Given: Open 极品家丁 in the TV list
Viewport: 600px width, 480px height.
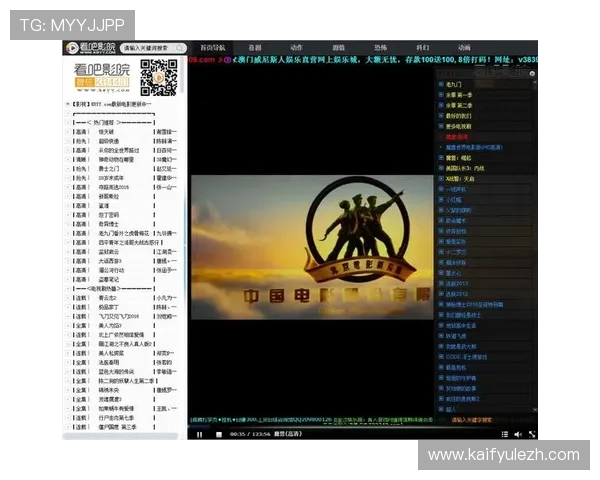Looking at the screenshot, I should click(109, 307).
